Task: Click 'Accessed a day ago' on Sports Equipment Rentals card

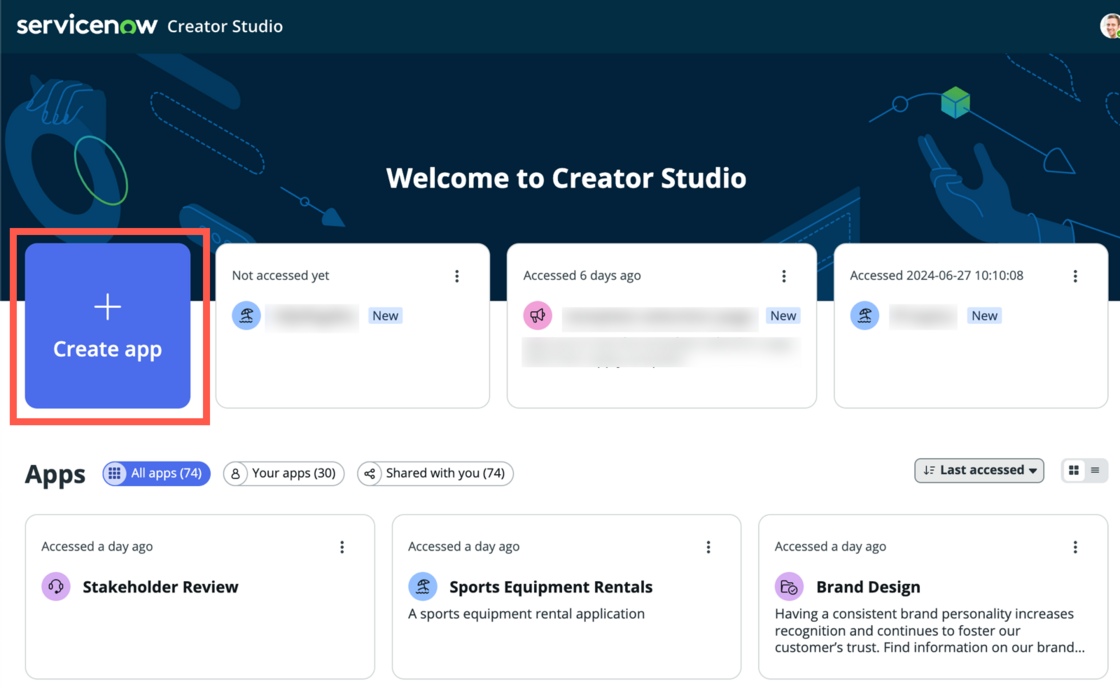Action: (464, 546)
